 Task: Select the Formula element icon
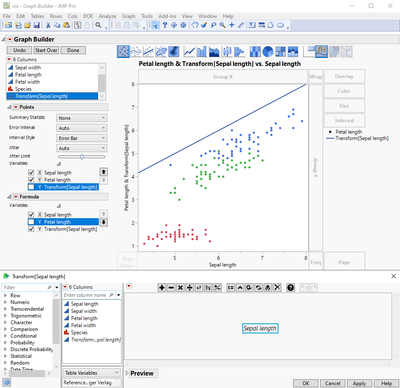pyautogui.click(x=321, y=52)
